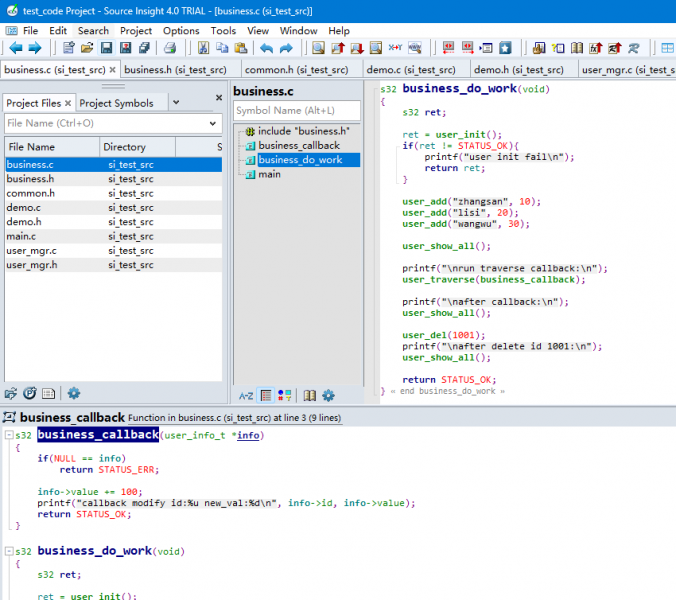Select the Project Symbols panel tab
This screenshot has height=600, width=676.
tap(116, 103)
